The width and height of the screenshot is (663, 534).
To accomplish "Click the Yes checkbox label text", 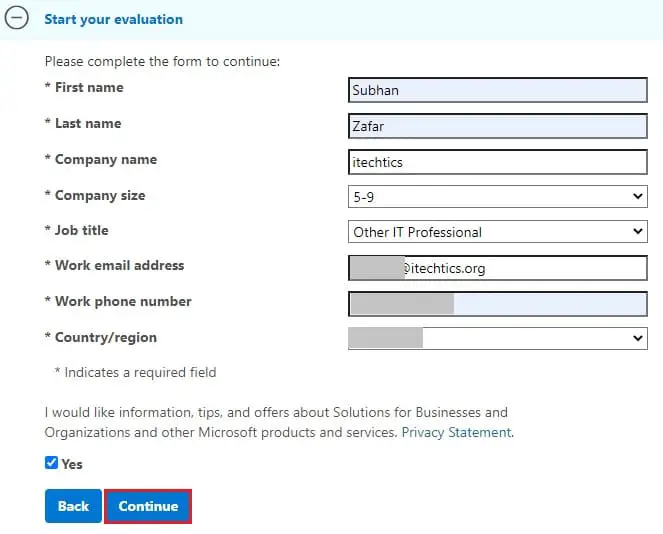I will pyautogui.click(x=72, y=464).
